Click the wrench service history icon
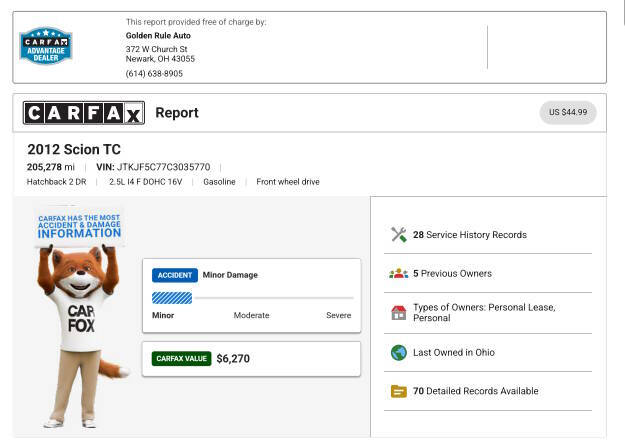The height and width of the screenshot is (443, 625). (x=399, y=234)
